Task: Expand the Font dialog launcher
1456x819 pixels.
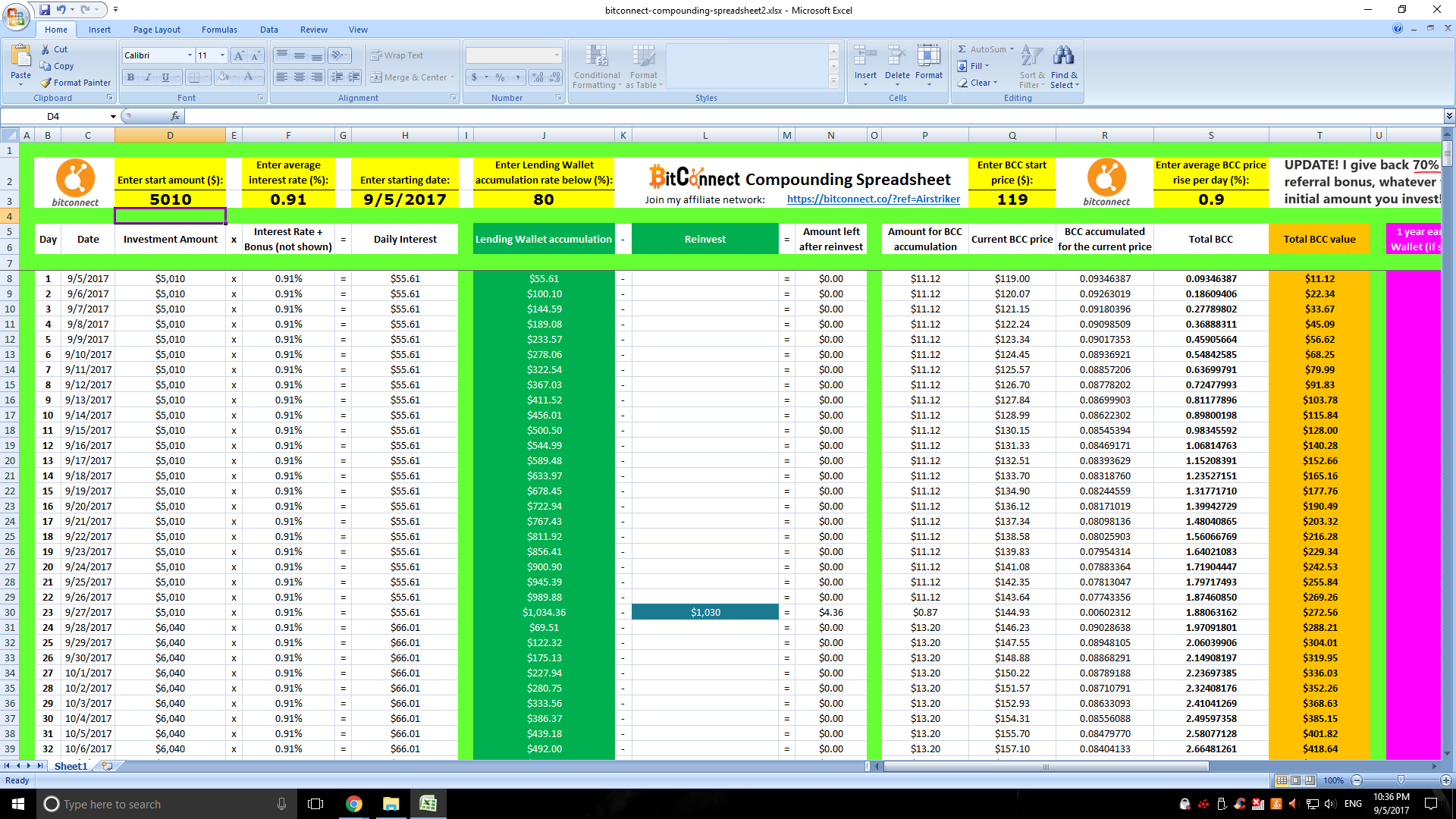Action: (x=262, y=98)
